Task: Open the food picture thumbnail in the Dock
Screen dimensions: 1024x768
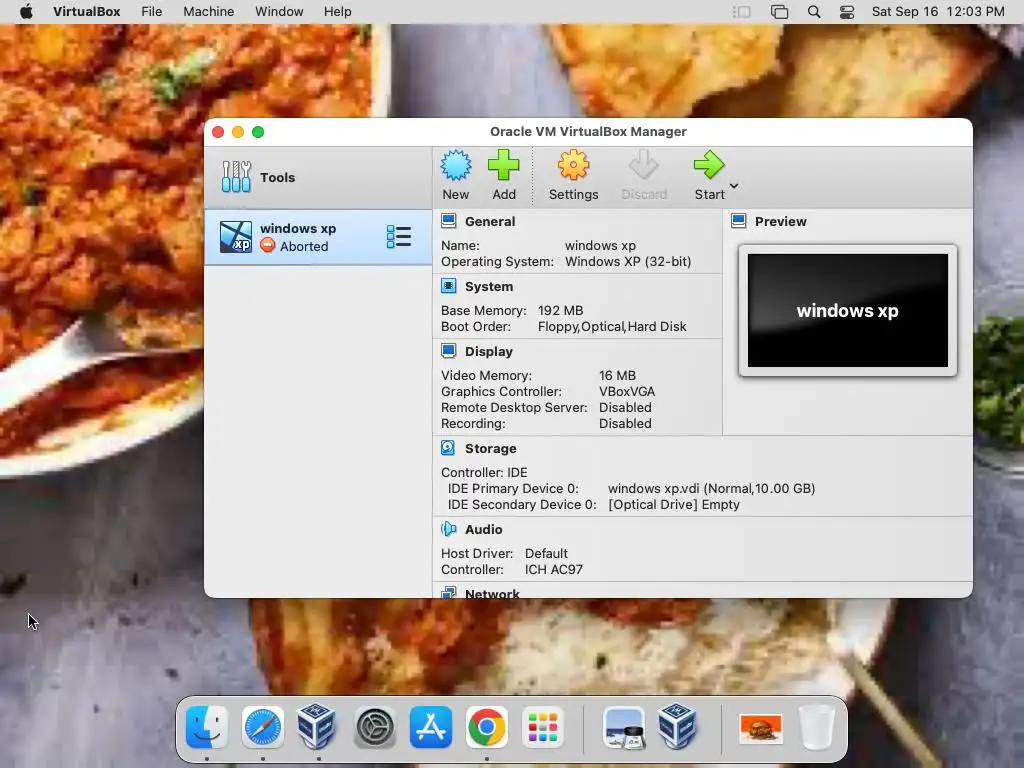Action: pyautogui.click(x=760, y=728)
